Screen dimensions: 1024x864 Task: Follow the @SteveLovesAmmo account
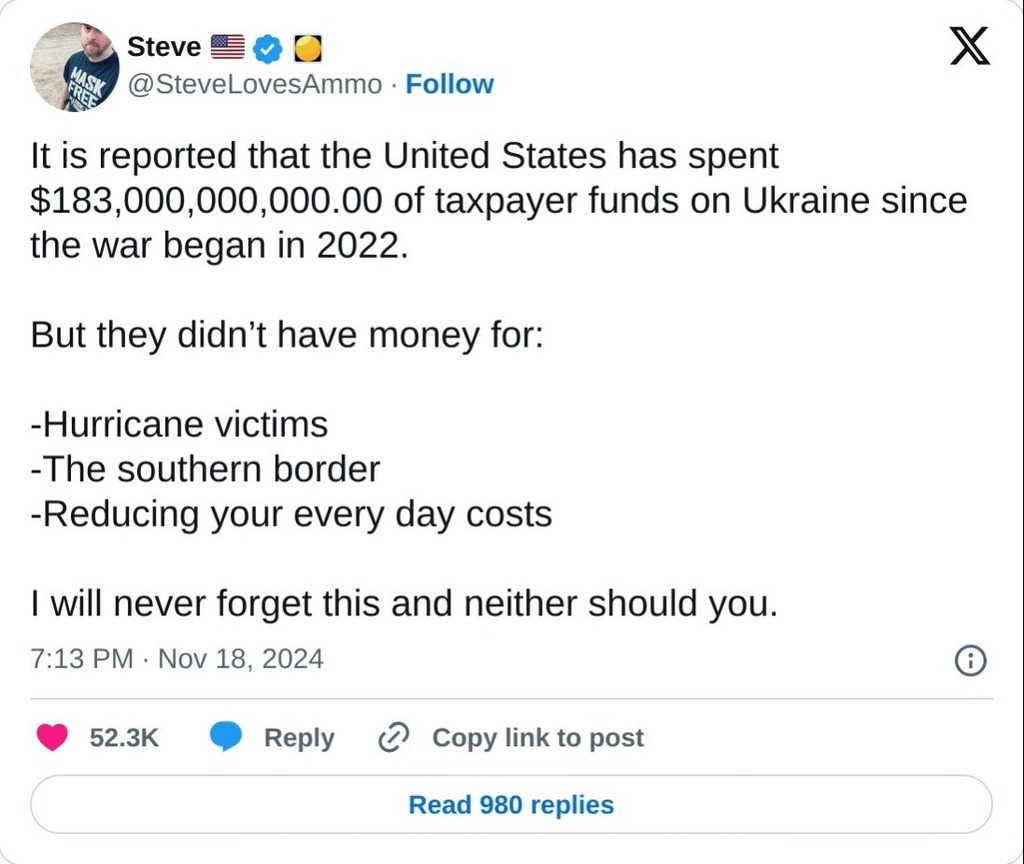tap(449, 85)
